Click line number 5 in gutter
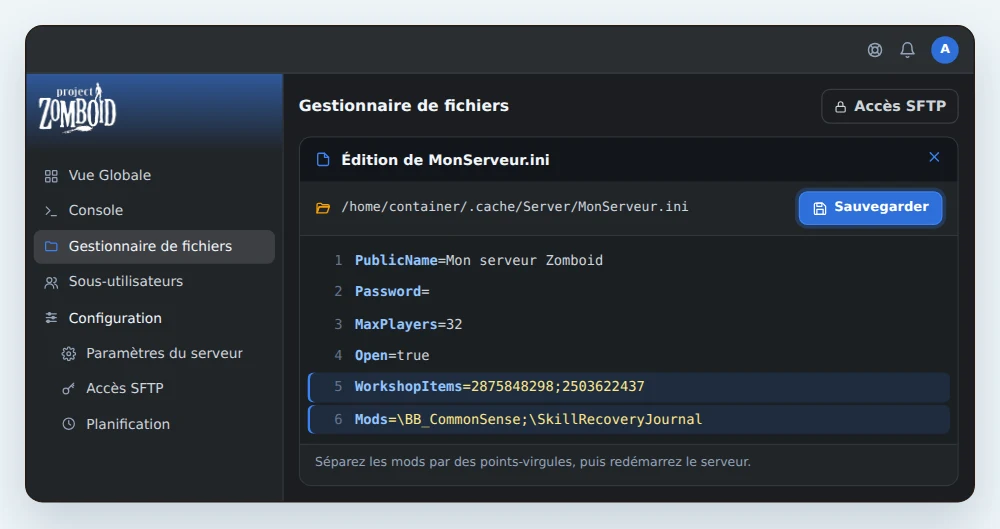Image resolution: width=1000 pixels, height=529 pixels. [338, 387]
